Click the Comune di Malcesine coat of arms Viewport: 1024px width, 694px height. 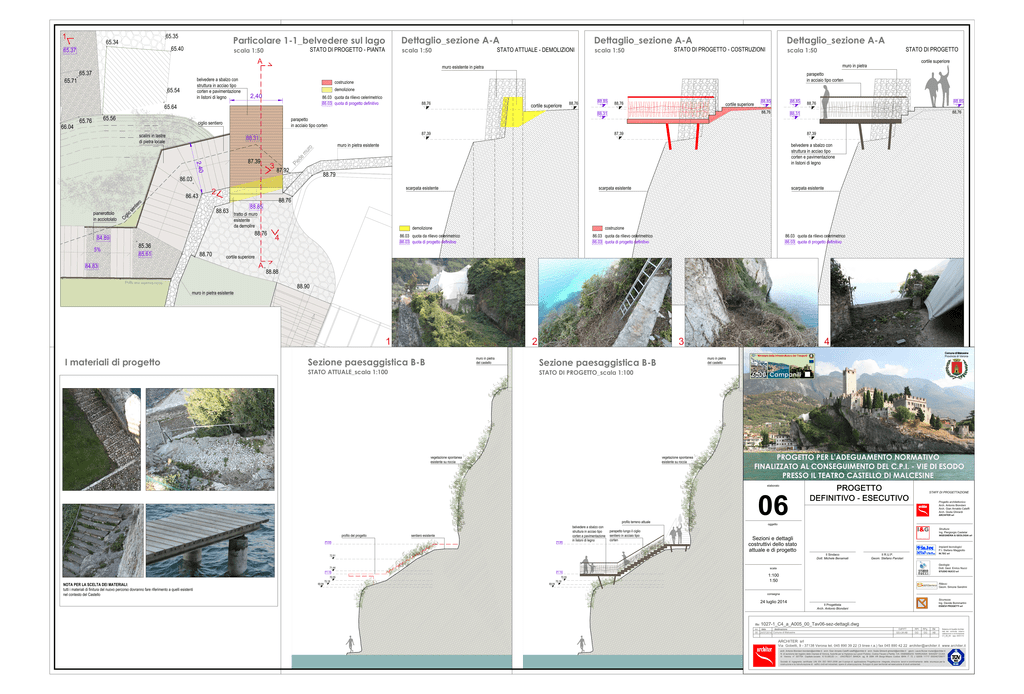click(x=954, y=368)
